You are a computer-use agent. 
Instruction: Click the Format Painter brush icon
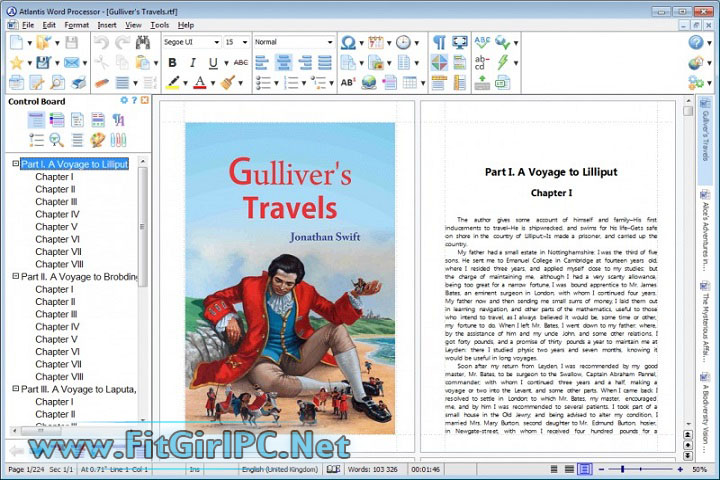click(228, 82)
